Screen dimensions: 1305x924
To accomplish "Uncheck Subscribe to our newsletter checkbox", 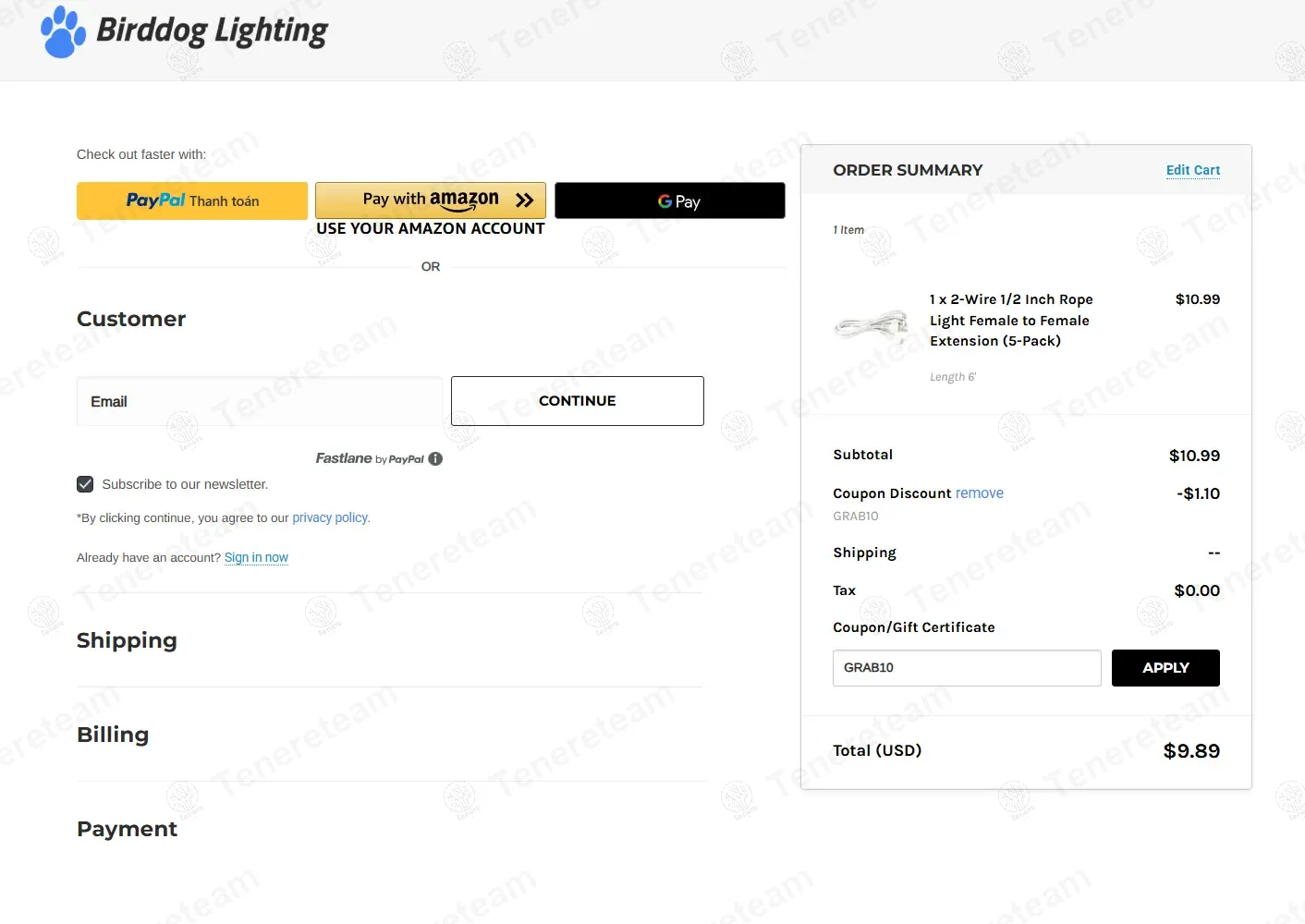I will (85, 484).
